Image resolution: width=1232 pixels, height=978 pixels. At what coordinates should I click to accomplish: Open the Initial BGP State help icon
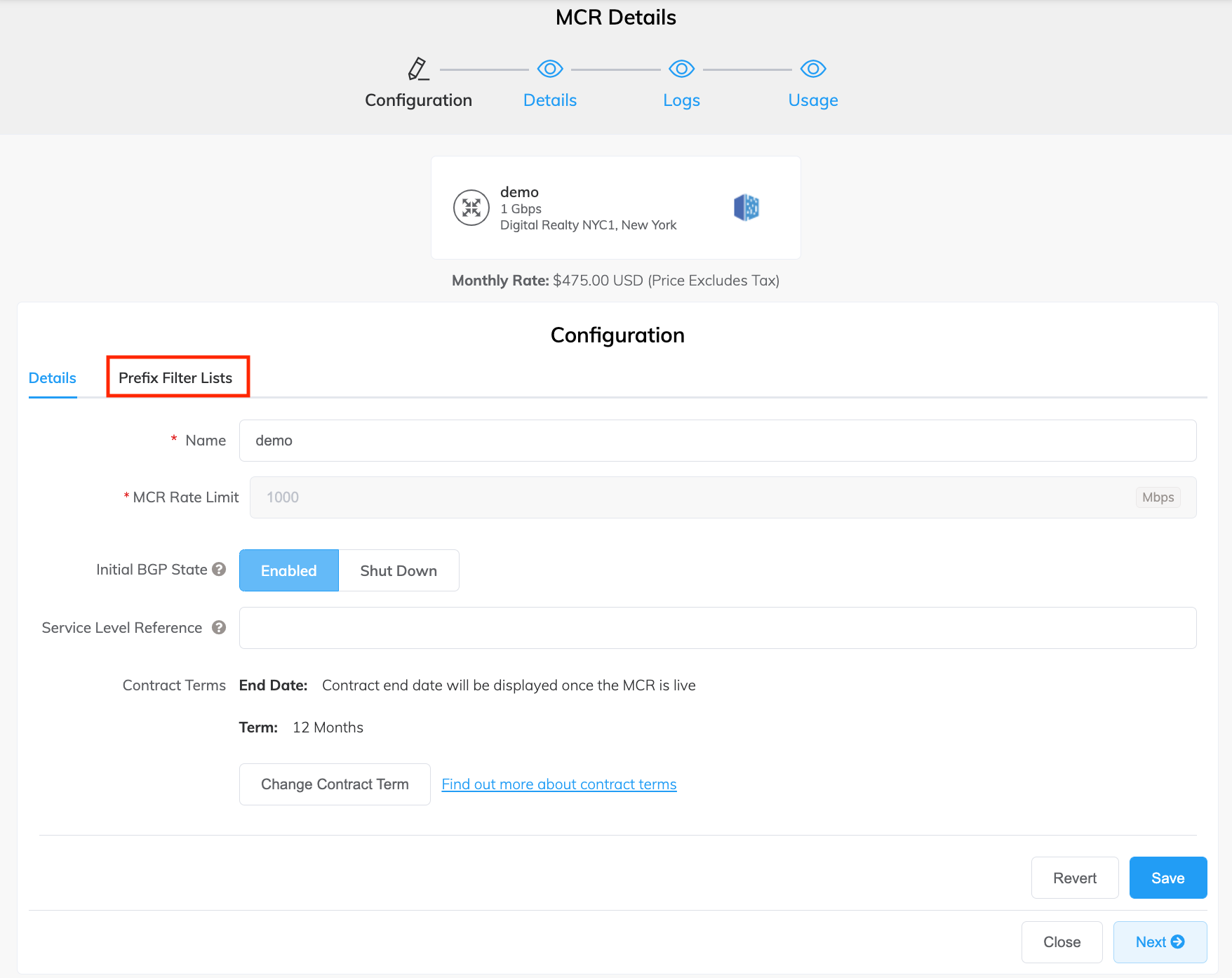click(219, 569)
